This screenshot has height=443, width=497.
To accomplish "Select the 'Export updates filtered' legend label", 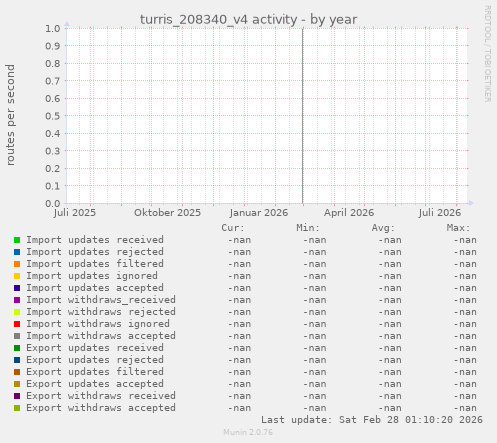I will [x=95, y=372].
